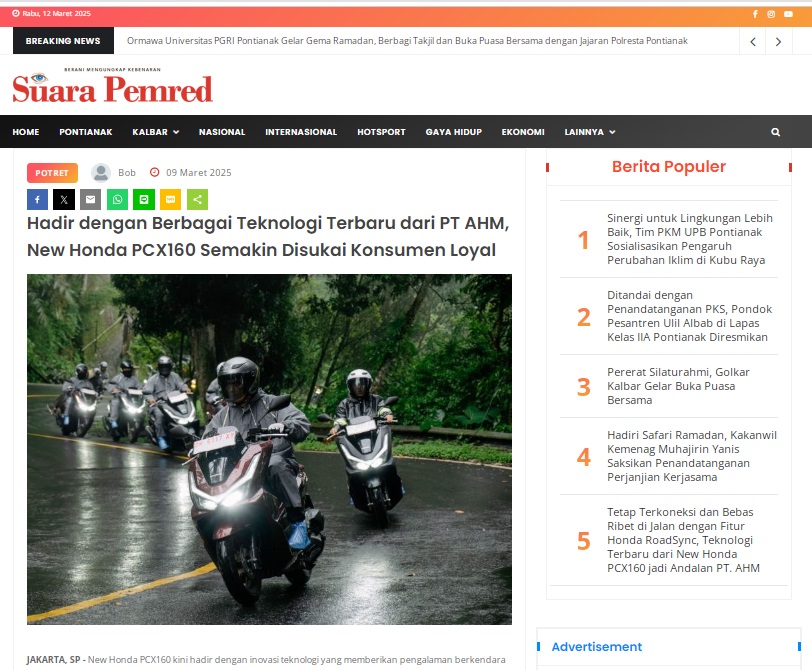812x670 pixels.
Task: Open the YouTube icon in top bar
Action: 788,14
